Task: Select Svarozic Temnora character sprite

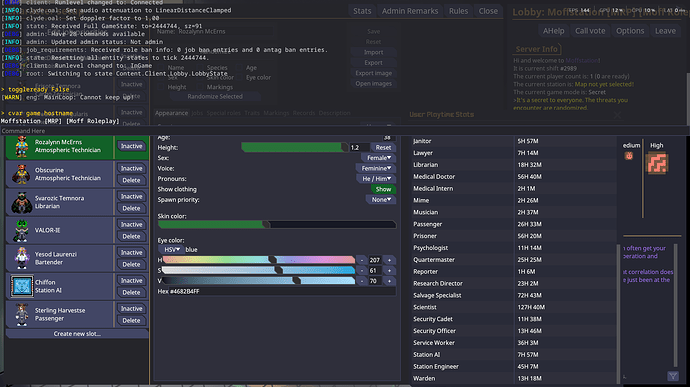Action: [21, 203]
